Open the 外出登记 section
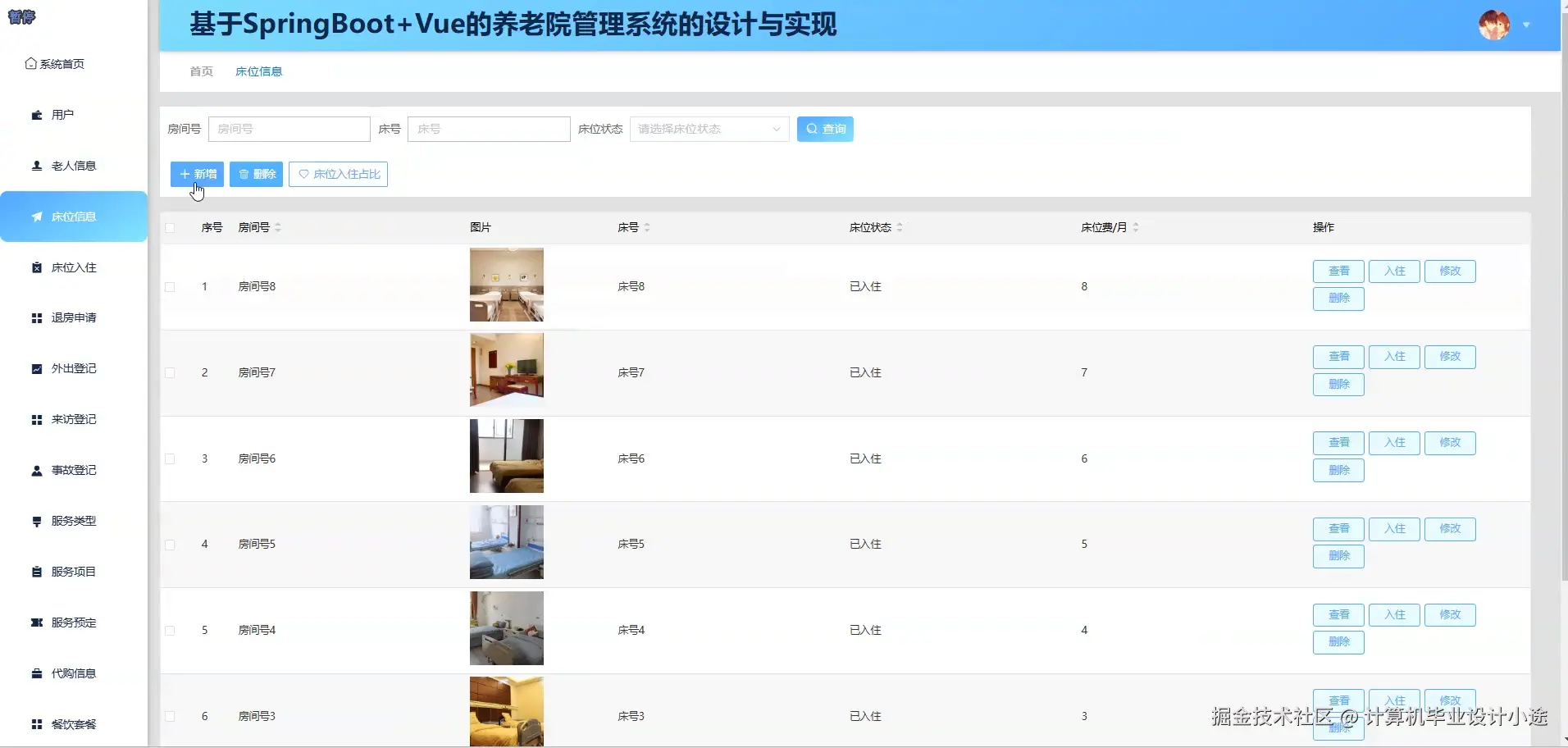The width and height of the screenshot is (1568, 748). [x=73, y=368]
